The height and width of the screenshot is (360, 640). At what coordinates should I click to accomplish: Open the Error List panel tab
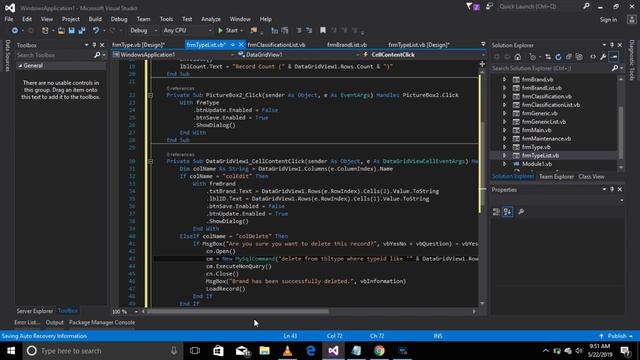[x=27, y=322]
